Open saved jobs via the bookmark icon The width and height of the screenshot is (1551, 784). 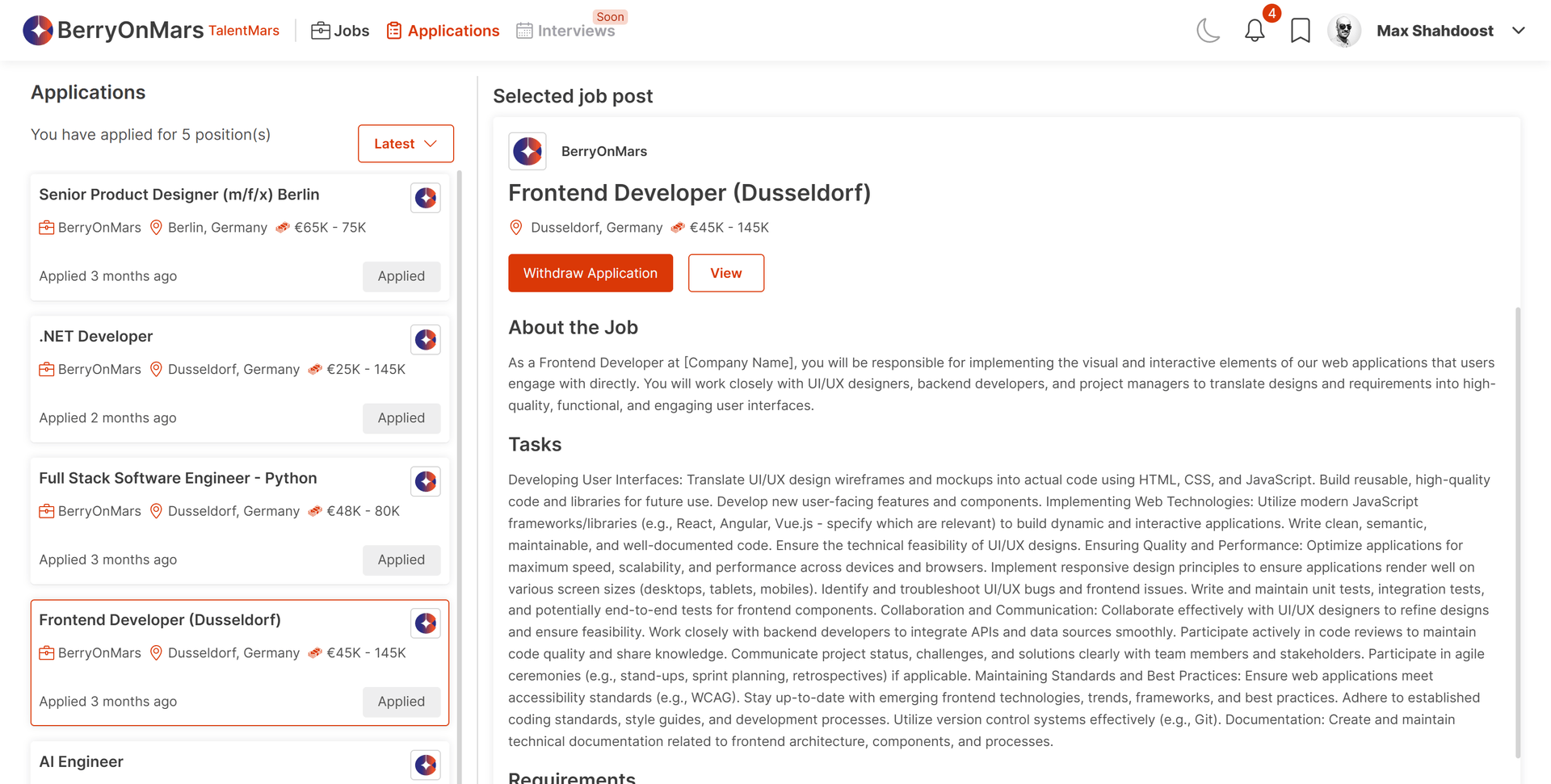click(1300, 30)
